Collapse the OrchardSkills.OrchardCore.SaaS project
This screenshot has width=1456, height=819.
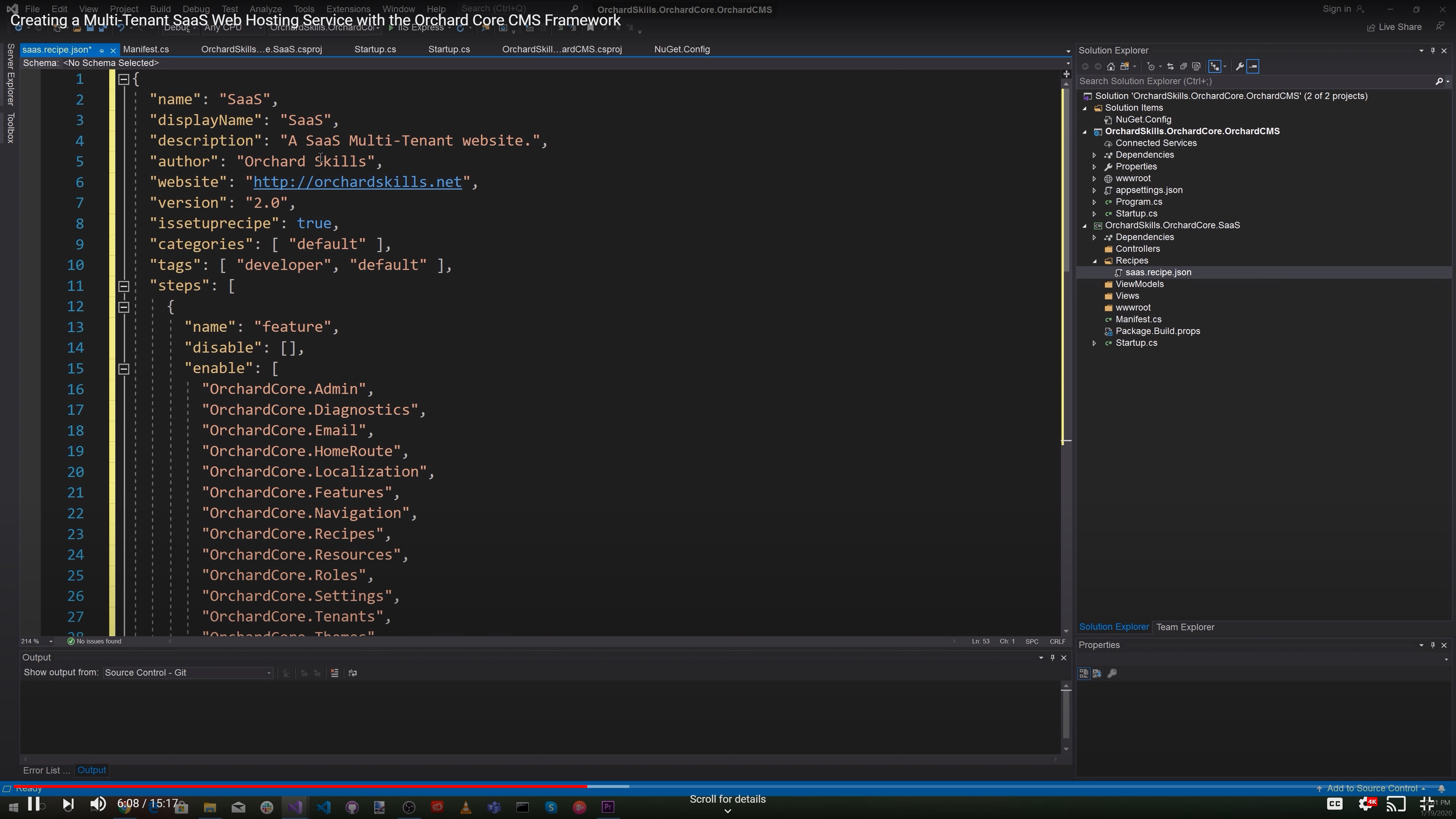(1085, 226)
